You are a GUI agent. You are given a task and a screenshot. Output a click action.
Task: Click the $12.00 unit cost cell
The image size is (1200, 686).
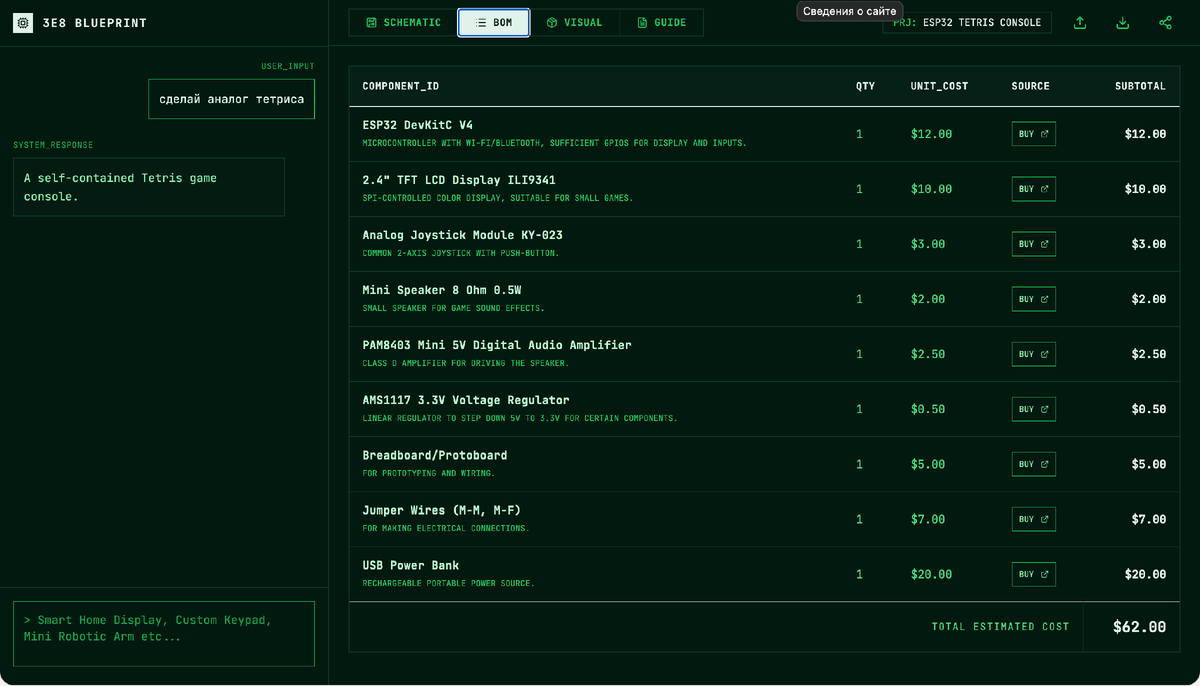coord(931,134)
